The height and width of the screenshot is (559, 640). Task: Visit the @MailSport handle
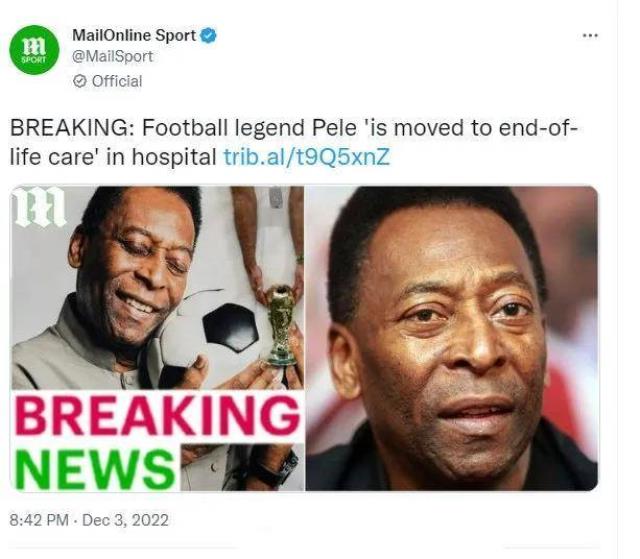[113, 56]
